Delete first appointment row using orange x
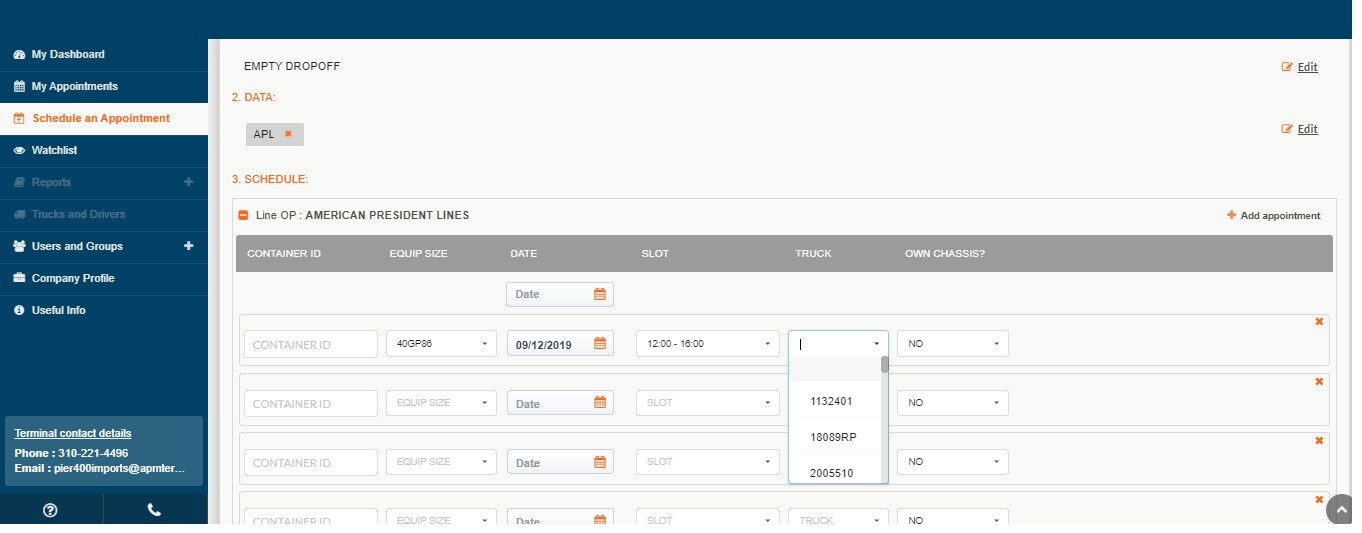This screenshot has height=533, width=1362. 1319,322
